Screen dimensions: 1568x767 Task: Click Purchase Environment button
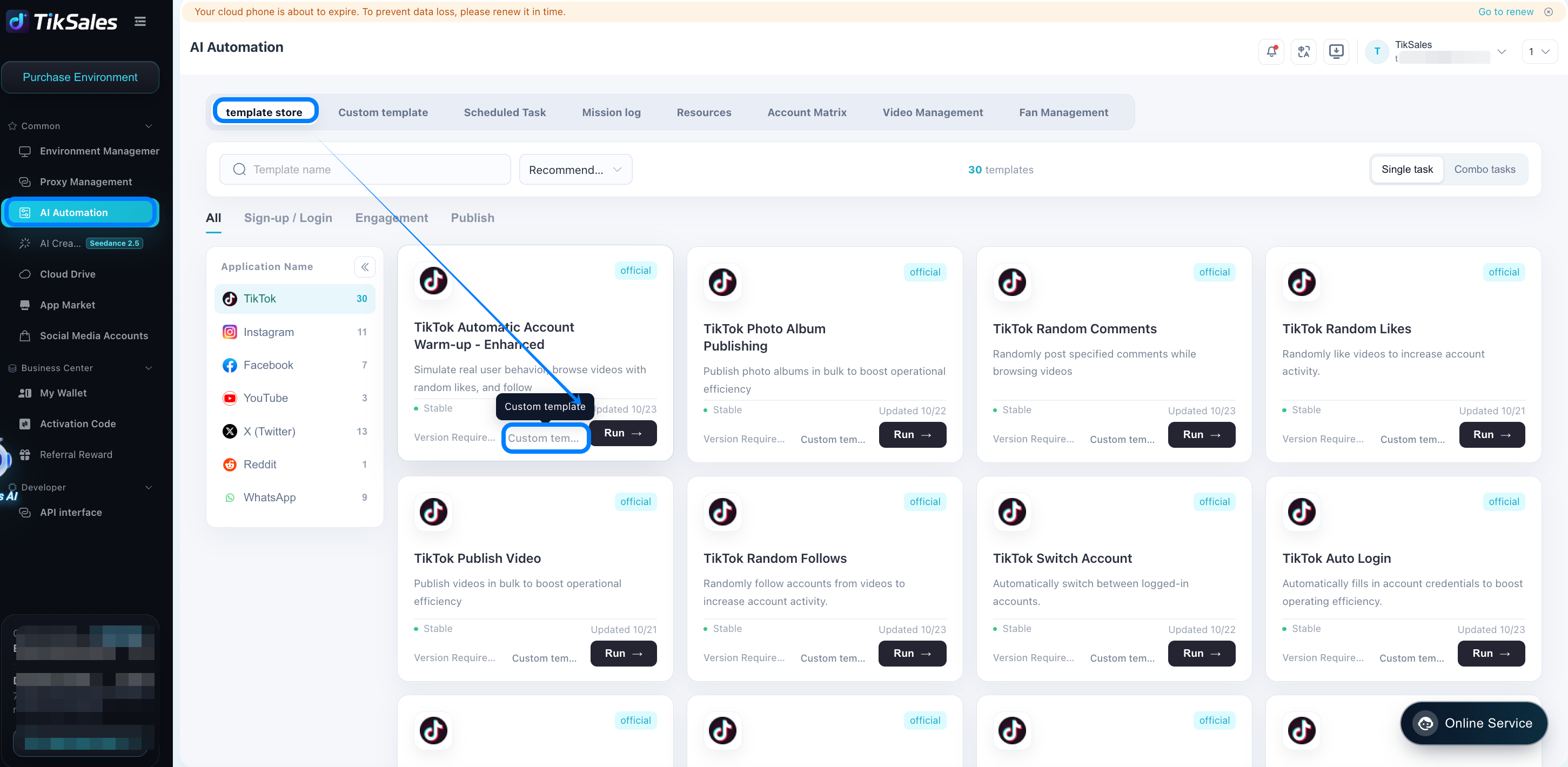click(81, 77)
